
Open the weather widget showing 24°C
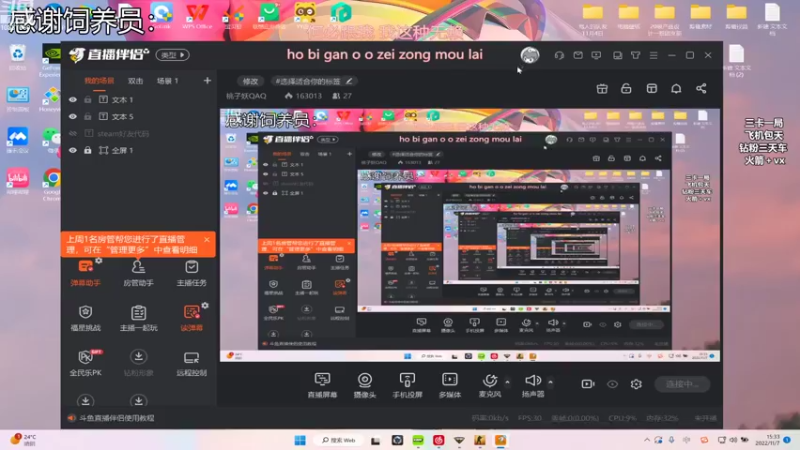23,440
